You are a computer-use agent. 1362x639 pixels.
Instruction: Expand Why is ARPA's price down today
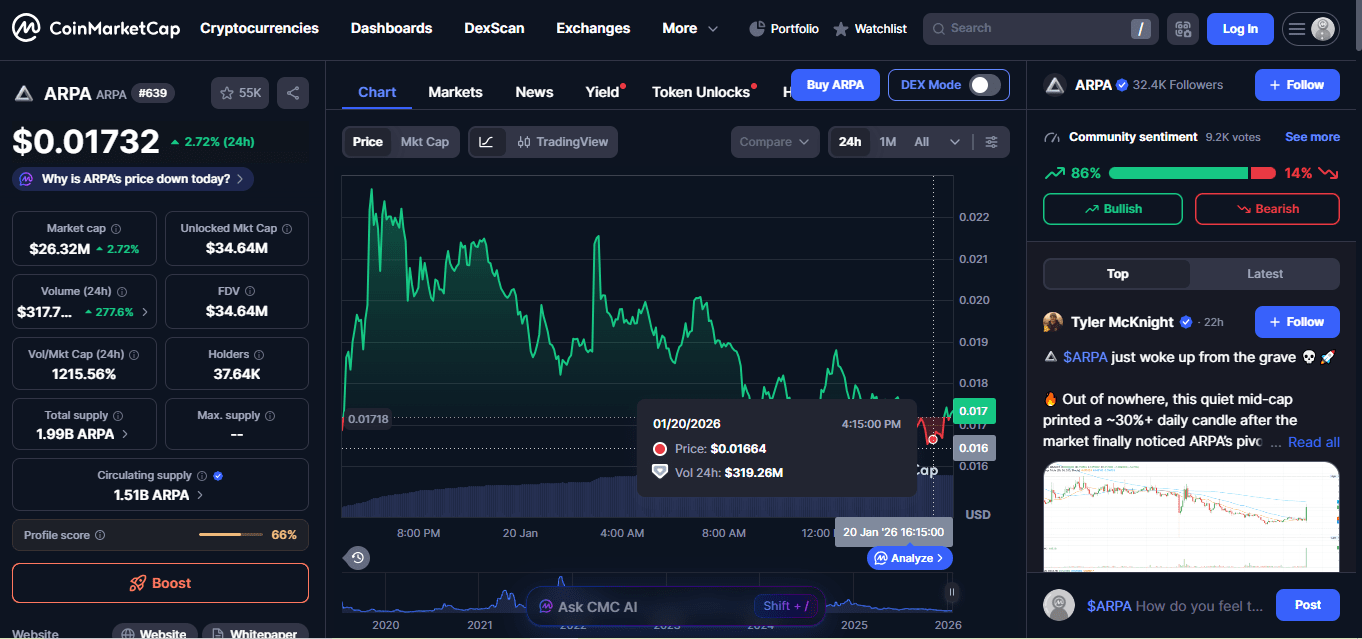point(133,179)
